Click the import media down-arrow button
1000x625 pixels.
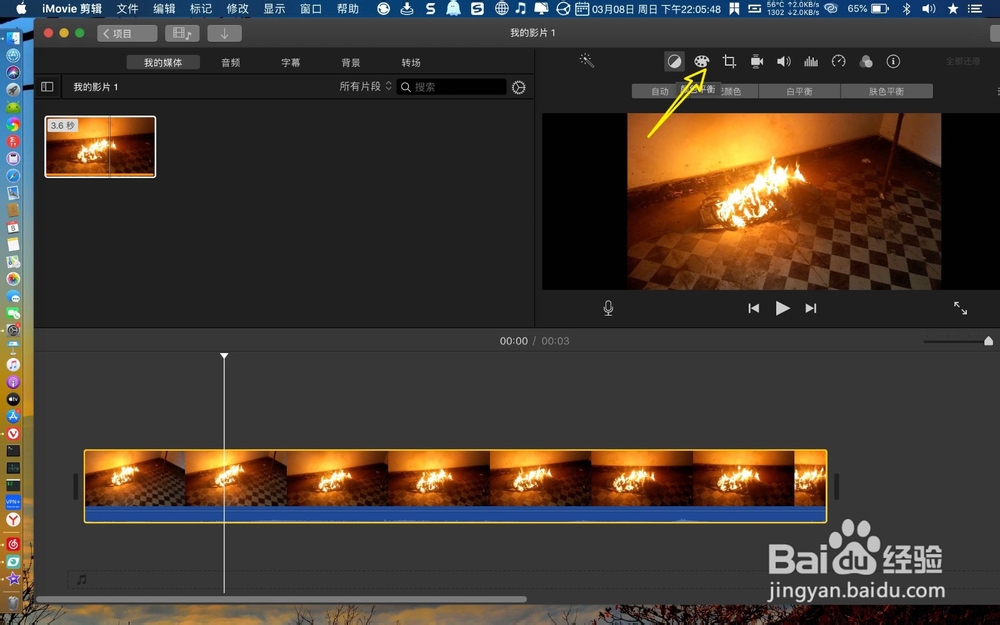[224, 33]
